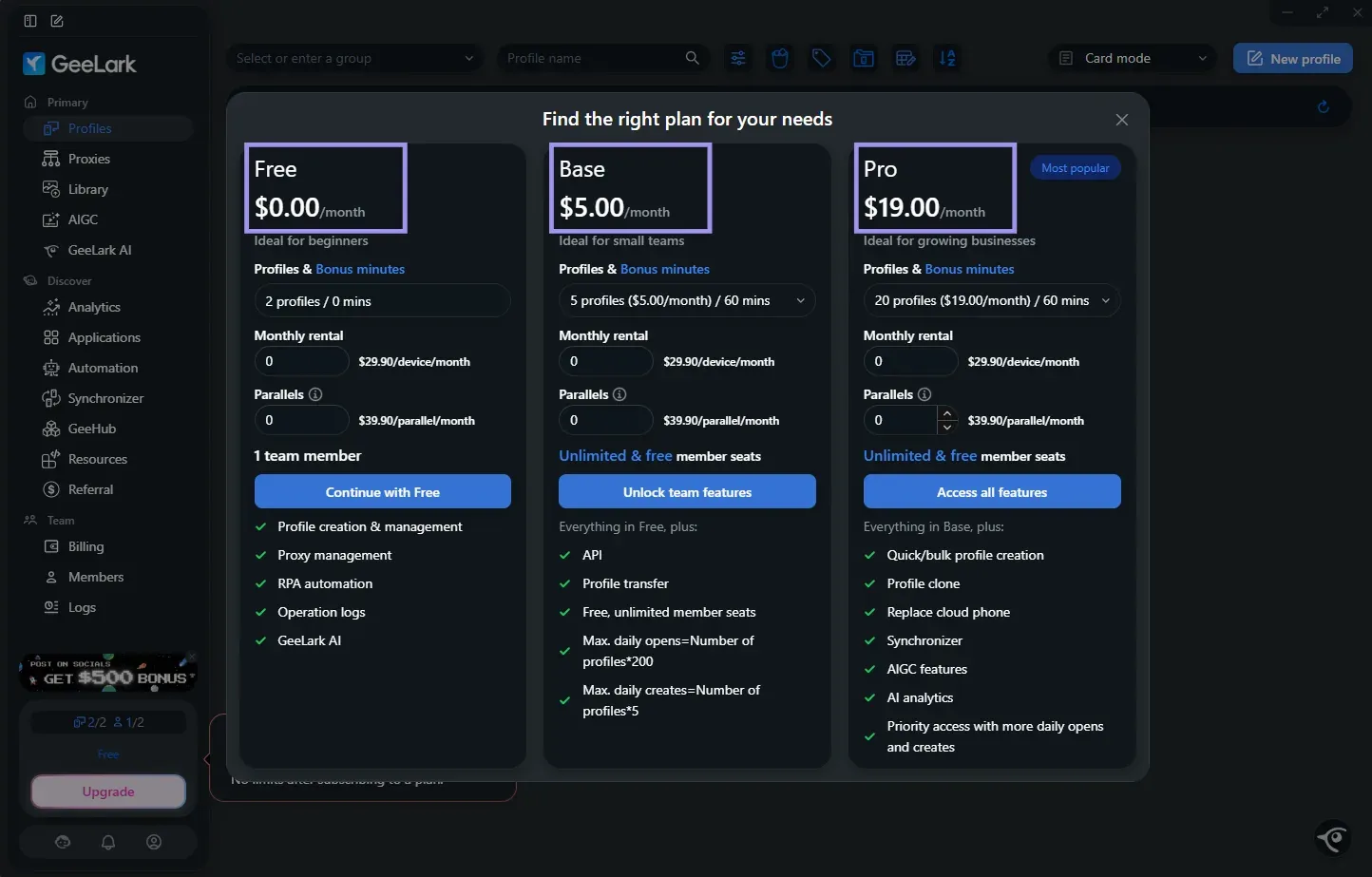Image resolution: width=1372 pixels, height=877 pixels.
Task: Open Profiles in the sidebar
Action: 107,128
